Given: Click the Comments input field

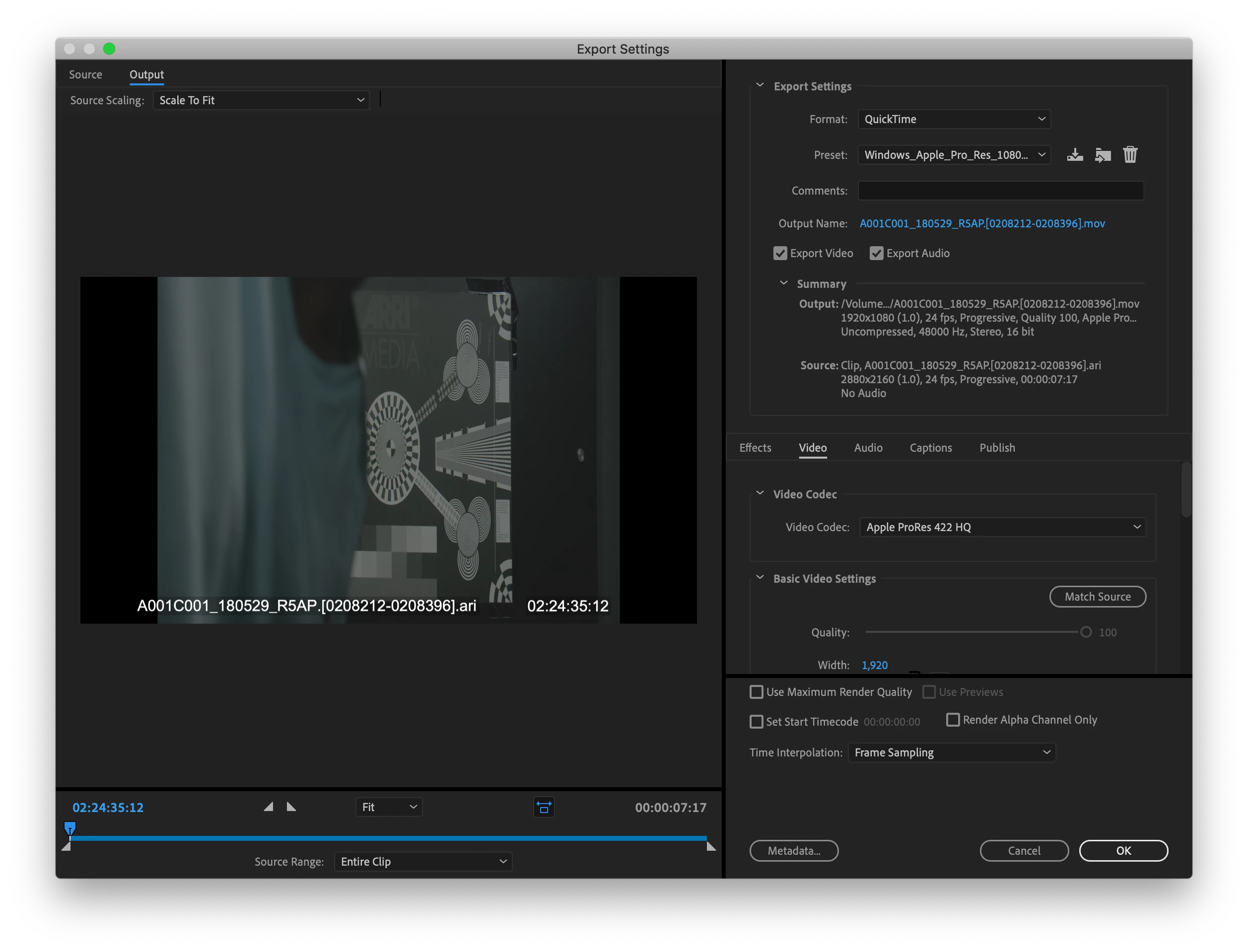Looking at the screenshot, I should tap(1000, 191).
